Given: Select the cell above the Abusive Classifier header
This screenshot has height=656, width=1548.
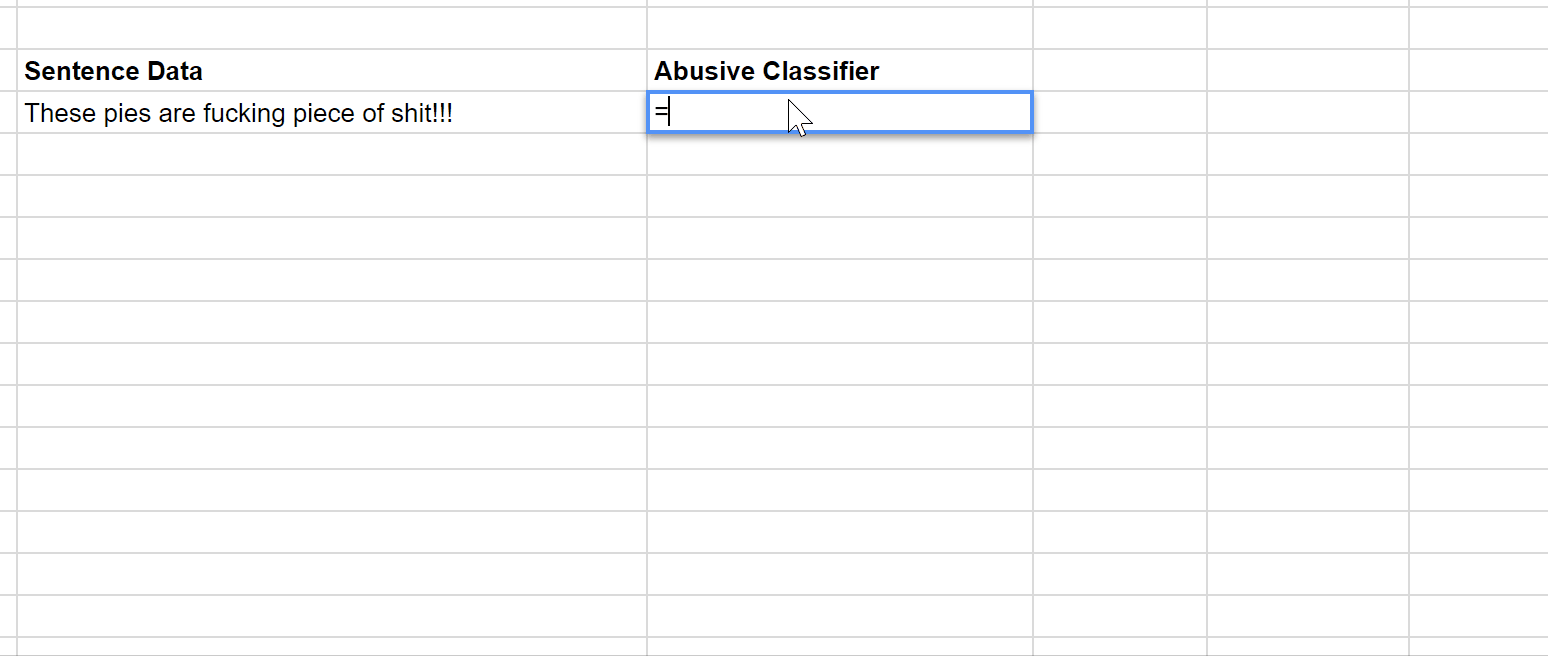Looking at the screenshot, I should [840, 28].
